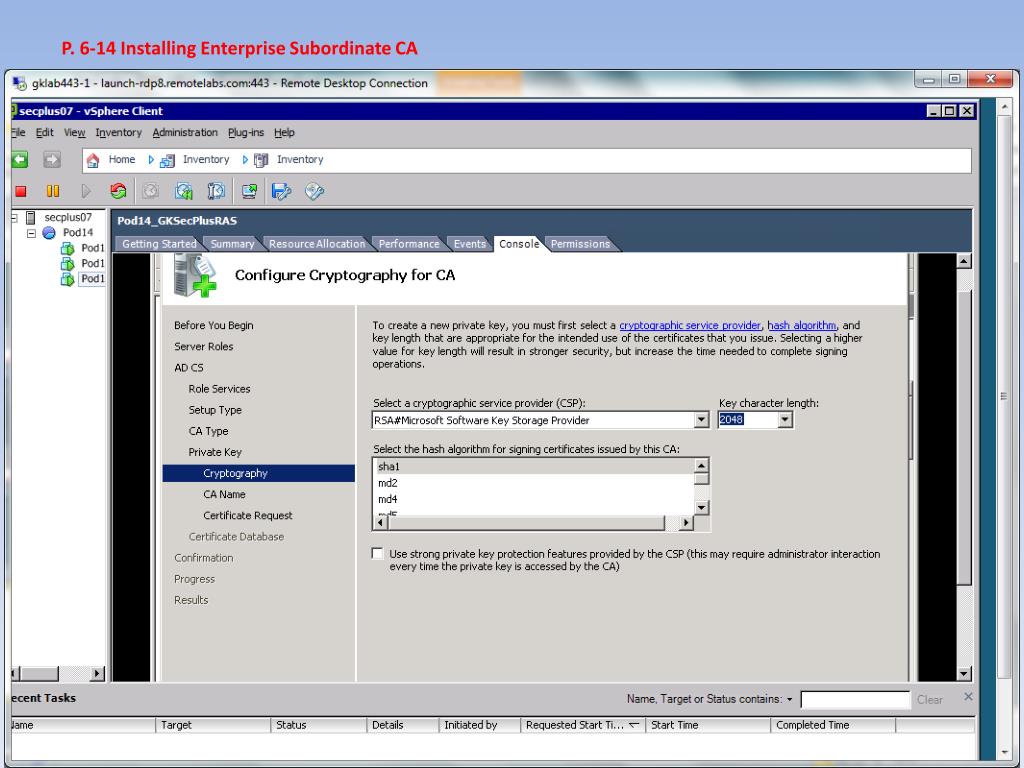Click the Power On play icon
Image resolution: width=1024 pixels, height=768 pixels.
coord(86,191)
